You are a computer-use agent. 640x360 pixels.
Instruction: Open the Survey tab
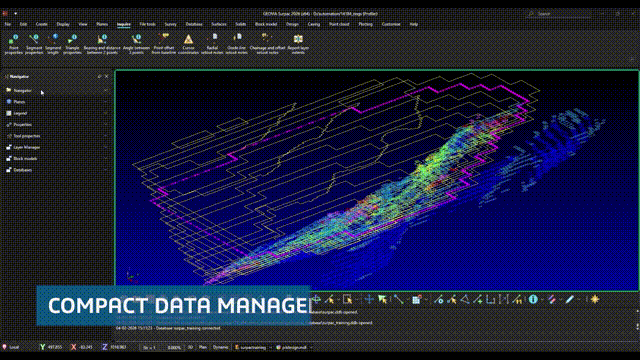[170, 24]
